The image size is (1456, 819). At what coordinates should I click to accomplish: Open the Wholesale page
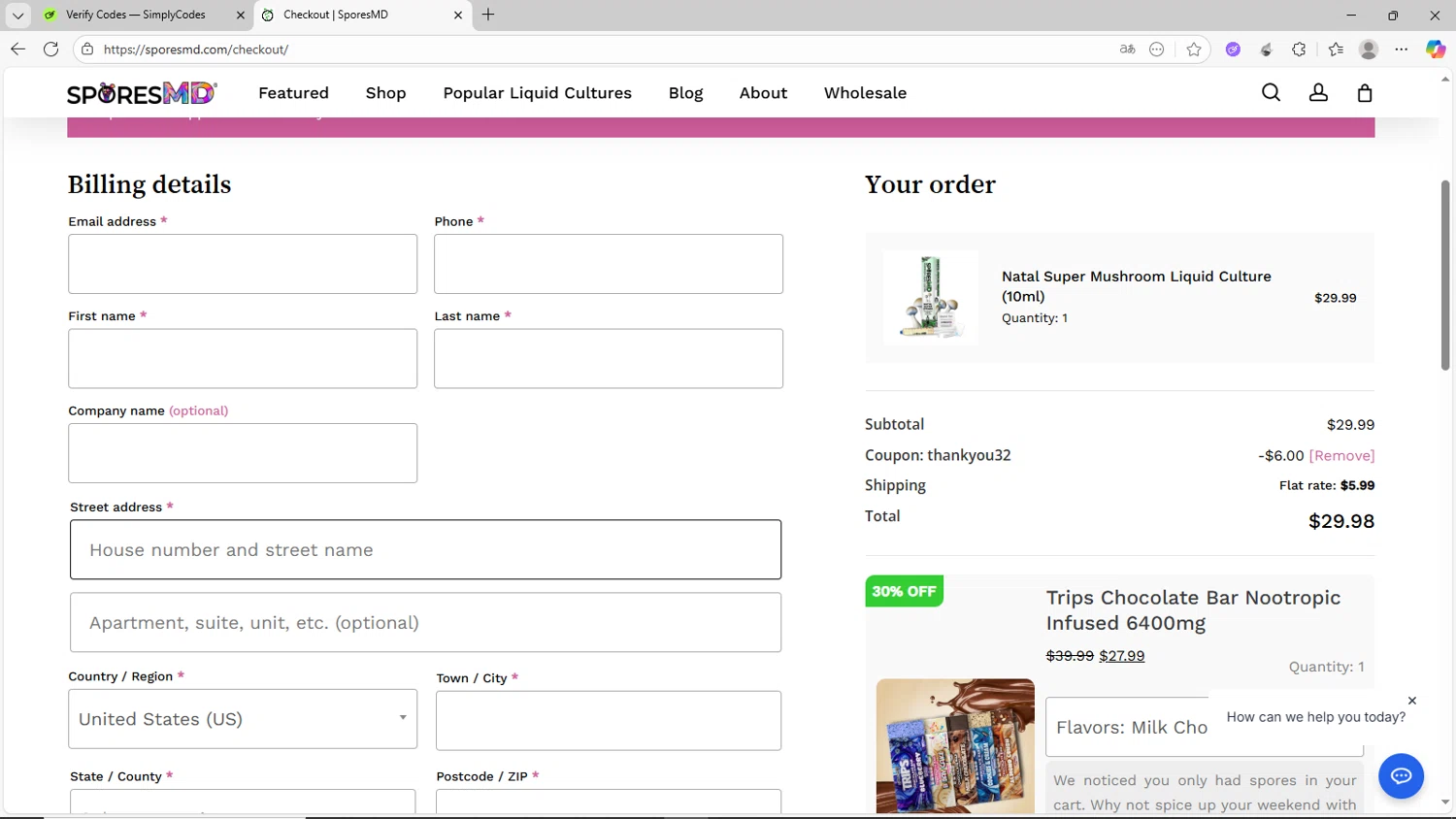click(865, 93)
